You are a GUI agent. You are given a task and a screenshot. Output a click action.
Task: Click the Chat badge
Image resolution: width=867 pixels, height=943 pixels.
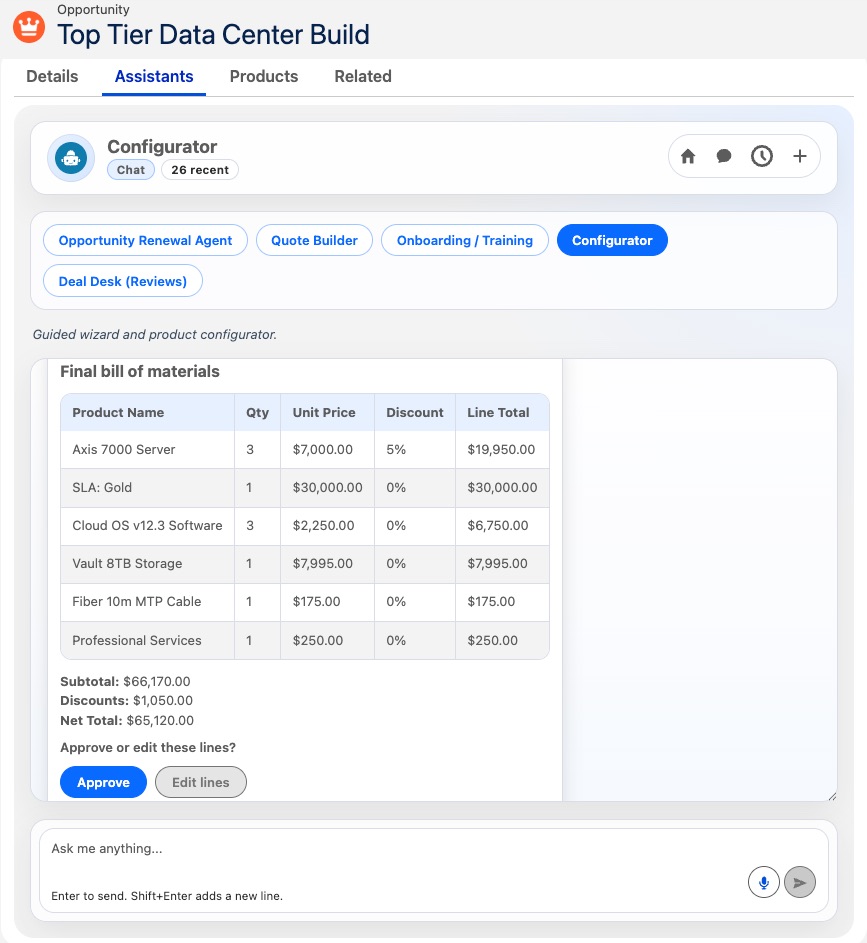pos(131,170)
